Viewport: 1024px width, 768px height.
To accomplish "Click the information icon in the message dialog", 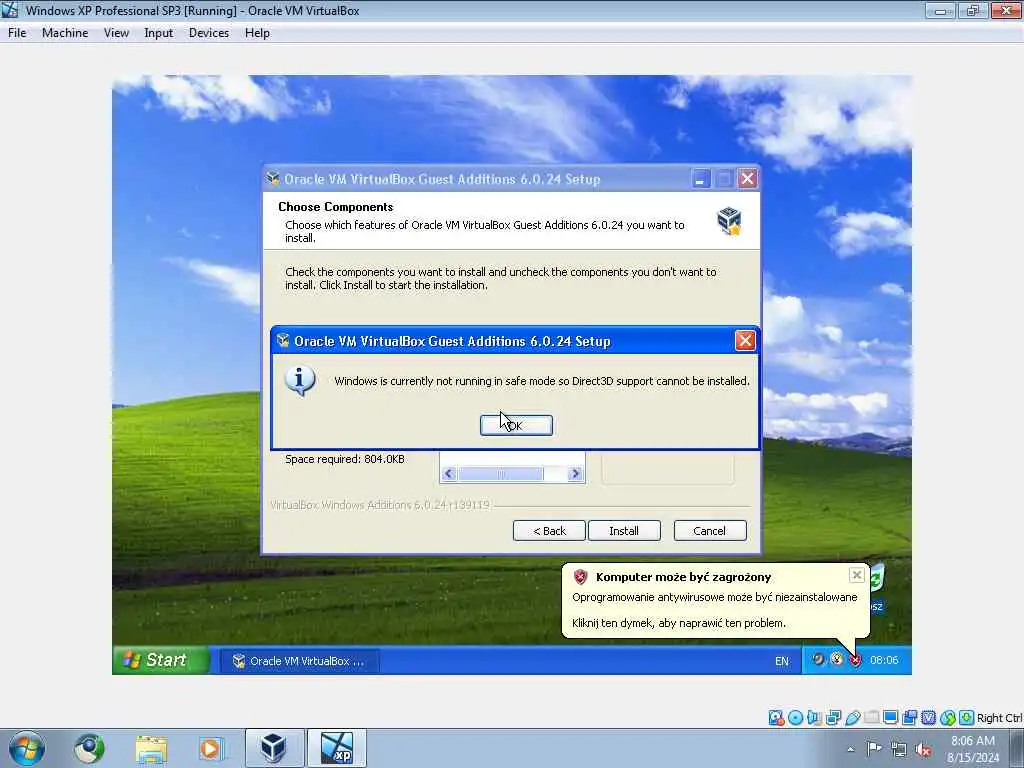I will point(300,381).
